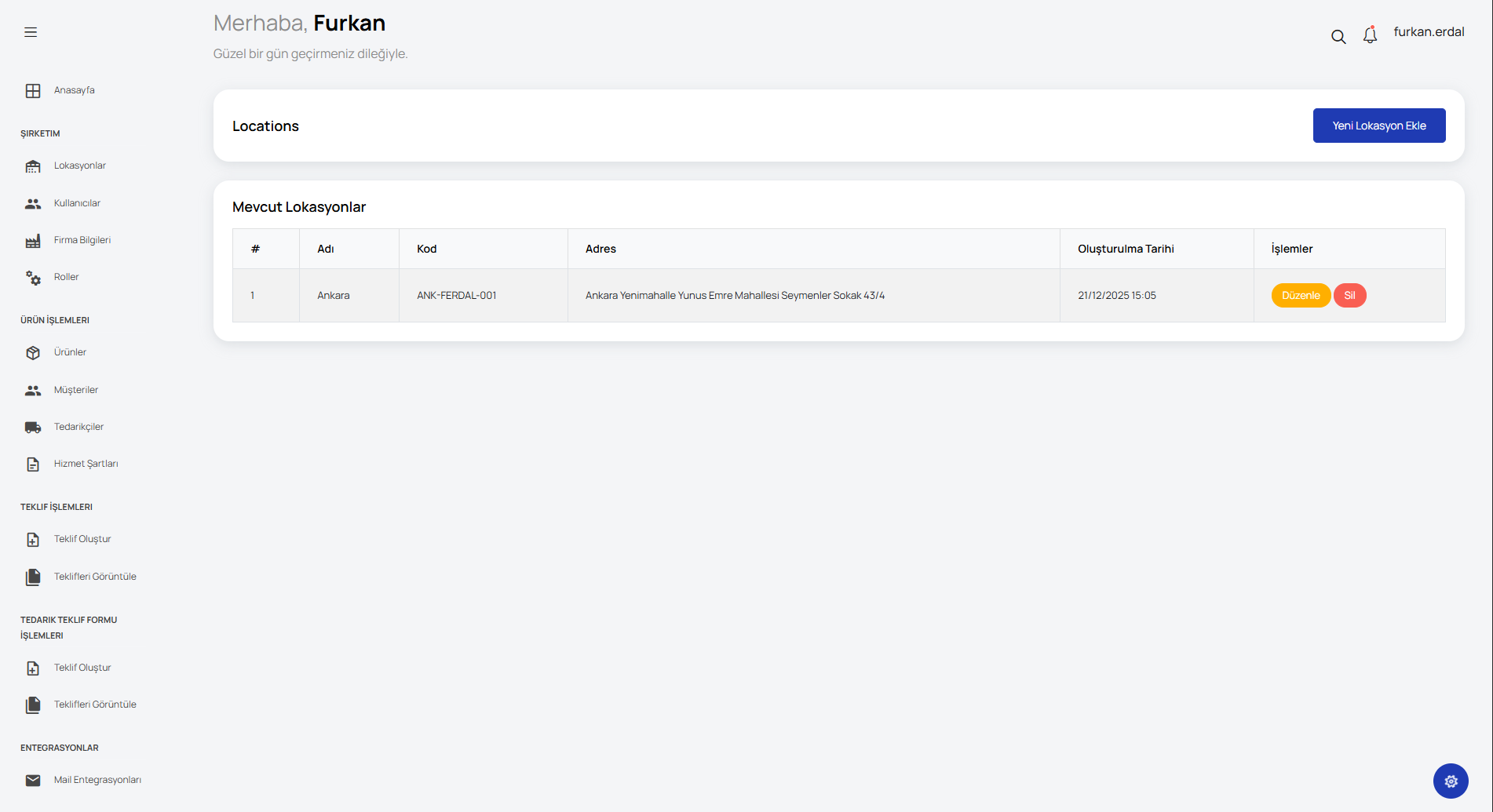The image size is (1493, 812).
Task: Go to Anasayfa menu item
Action: pos(75,90)
